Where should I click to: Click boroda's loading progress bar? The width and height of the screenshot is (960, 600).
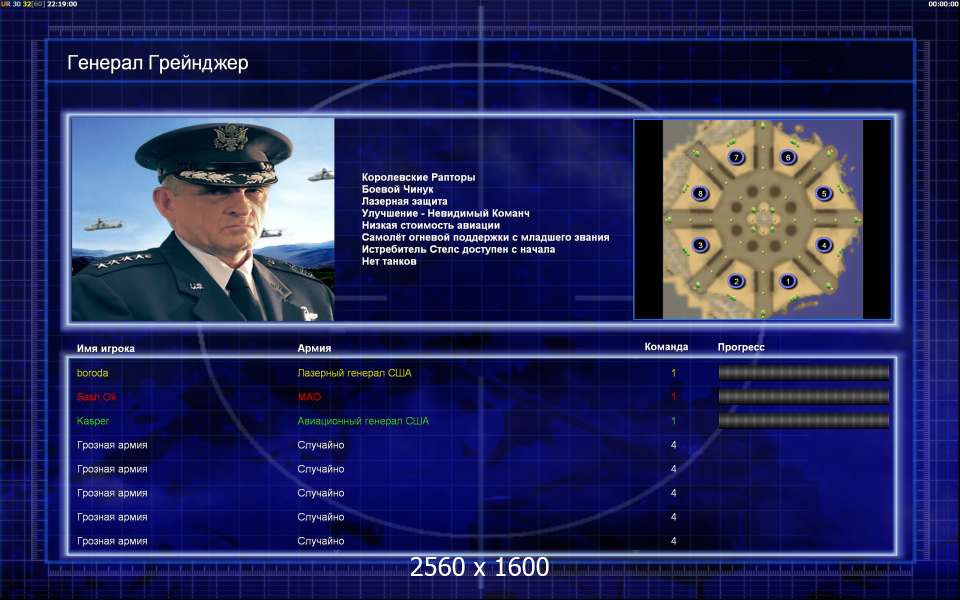point(803,372)
